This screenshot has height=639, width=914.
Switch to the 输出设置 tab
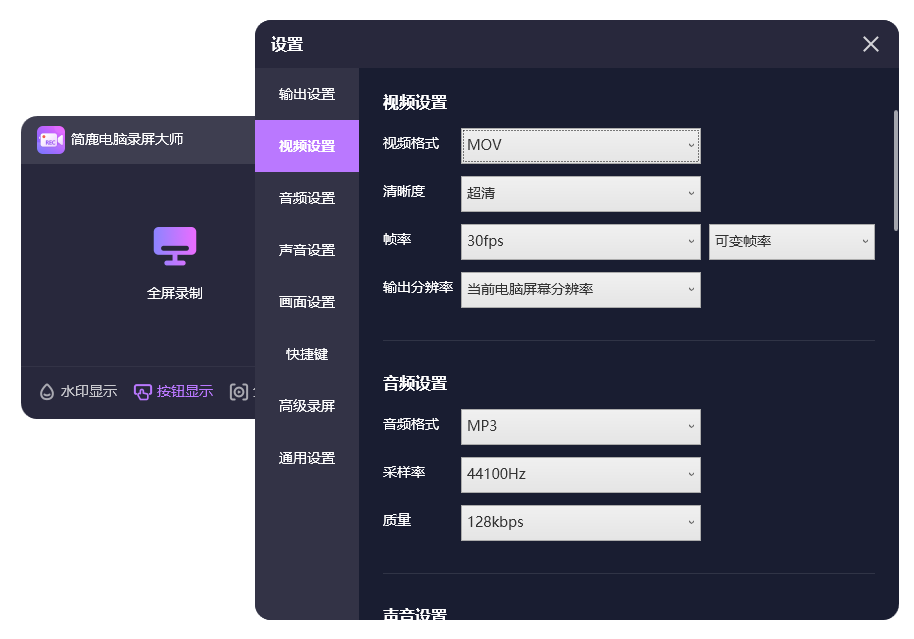tap(306, 94)
